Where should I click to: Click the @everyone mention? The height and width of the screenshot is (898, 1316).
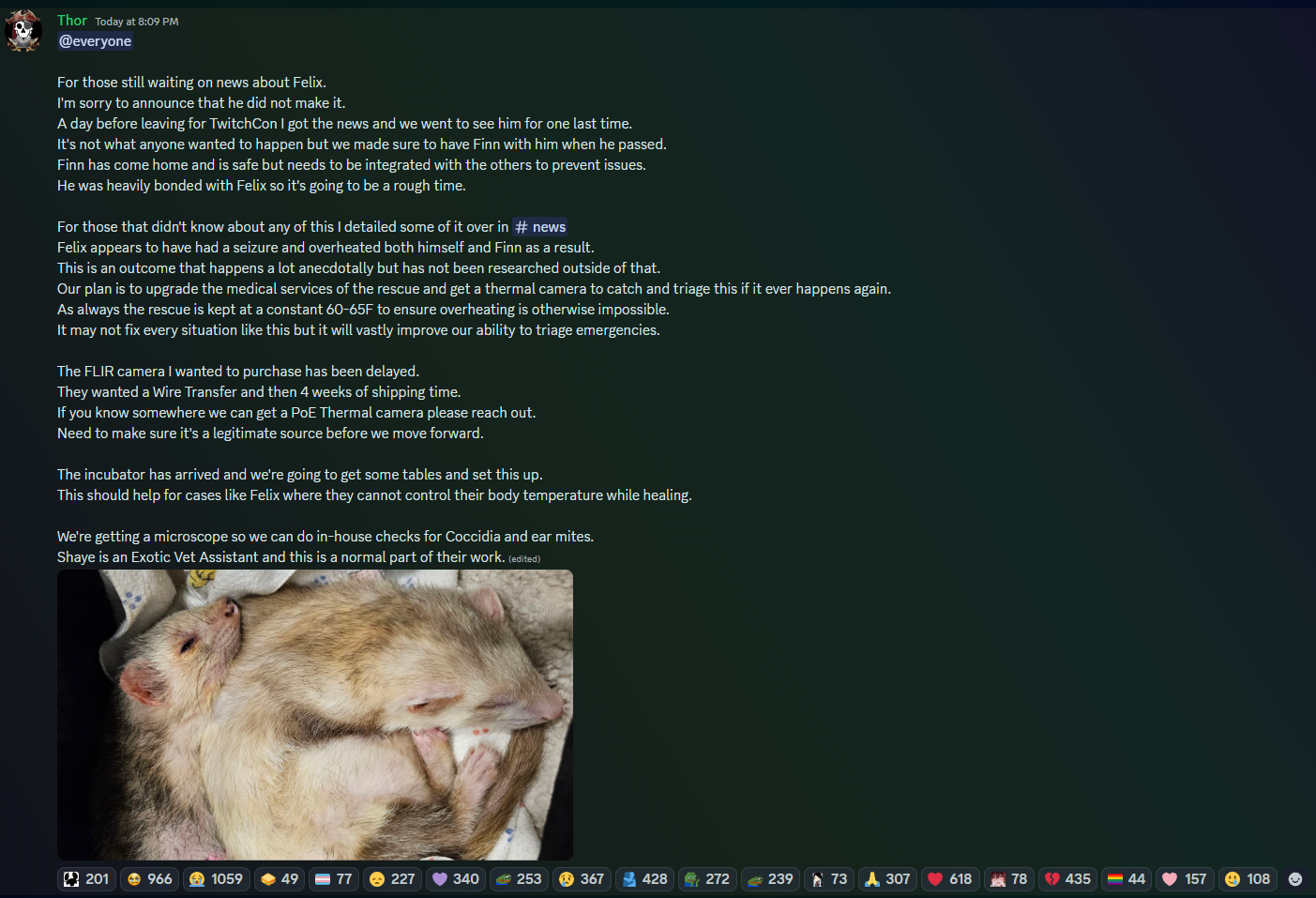(x=95, y=41)
